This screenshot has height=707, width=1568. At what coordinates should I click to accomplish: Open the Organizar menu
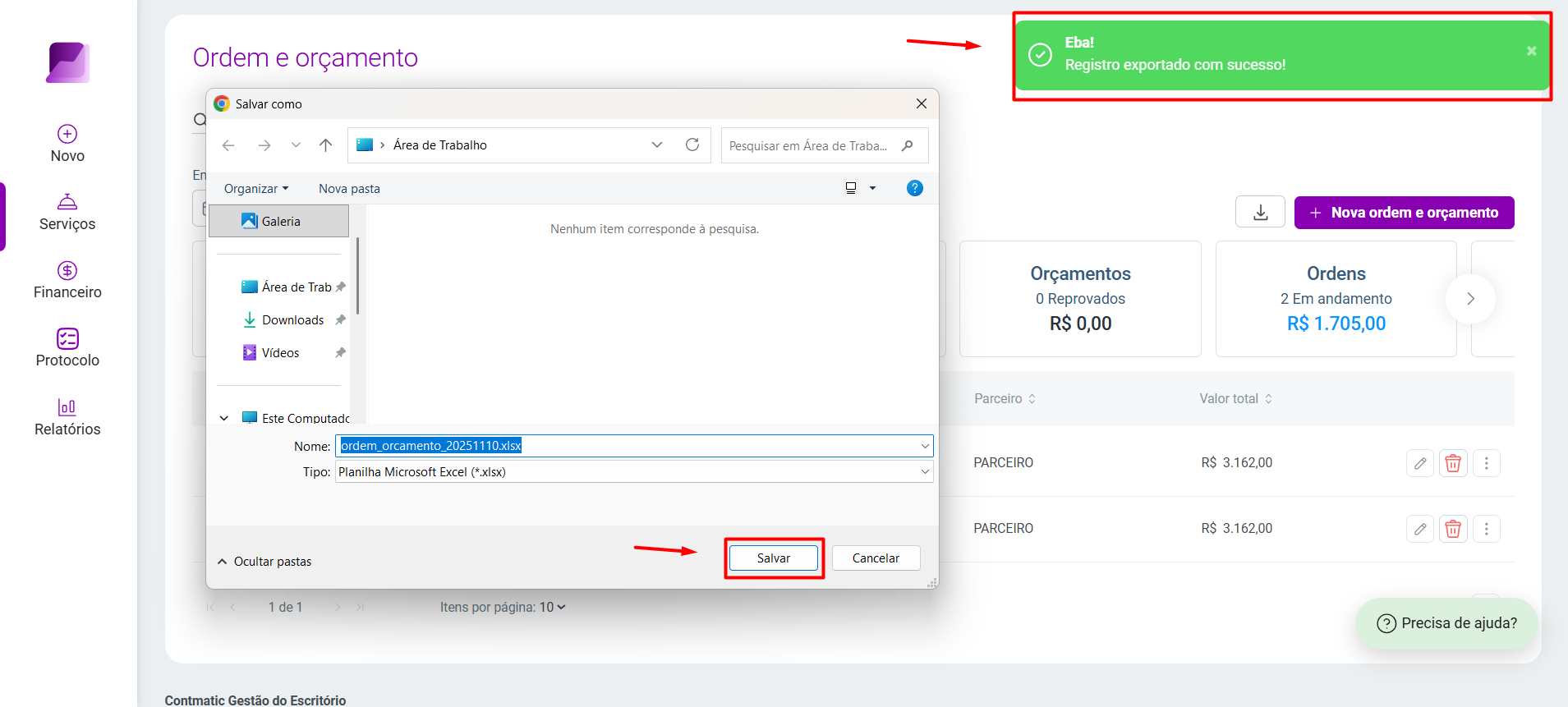(256, 188)
